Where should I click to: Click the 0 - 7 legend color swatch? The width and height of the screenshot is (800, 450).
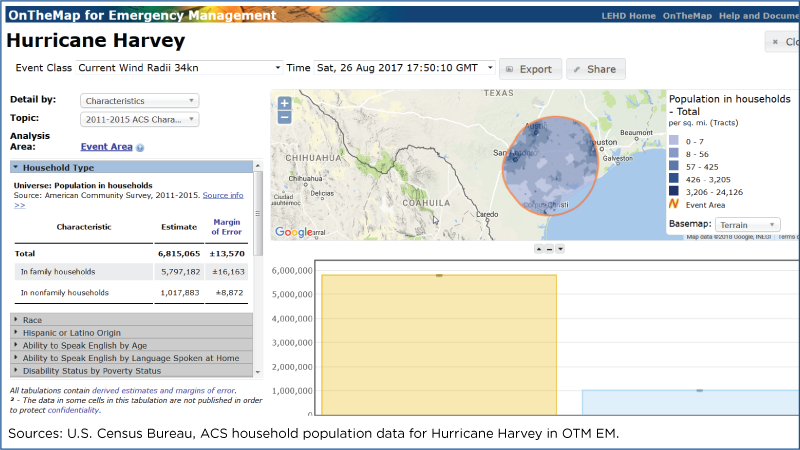[x=674, y=140]
